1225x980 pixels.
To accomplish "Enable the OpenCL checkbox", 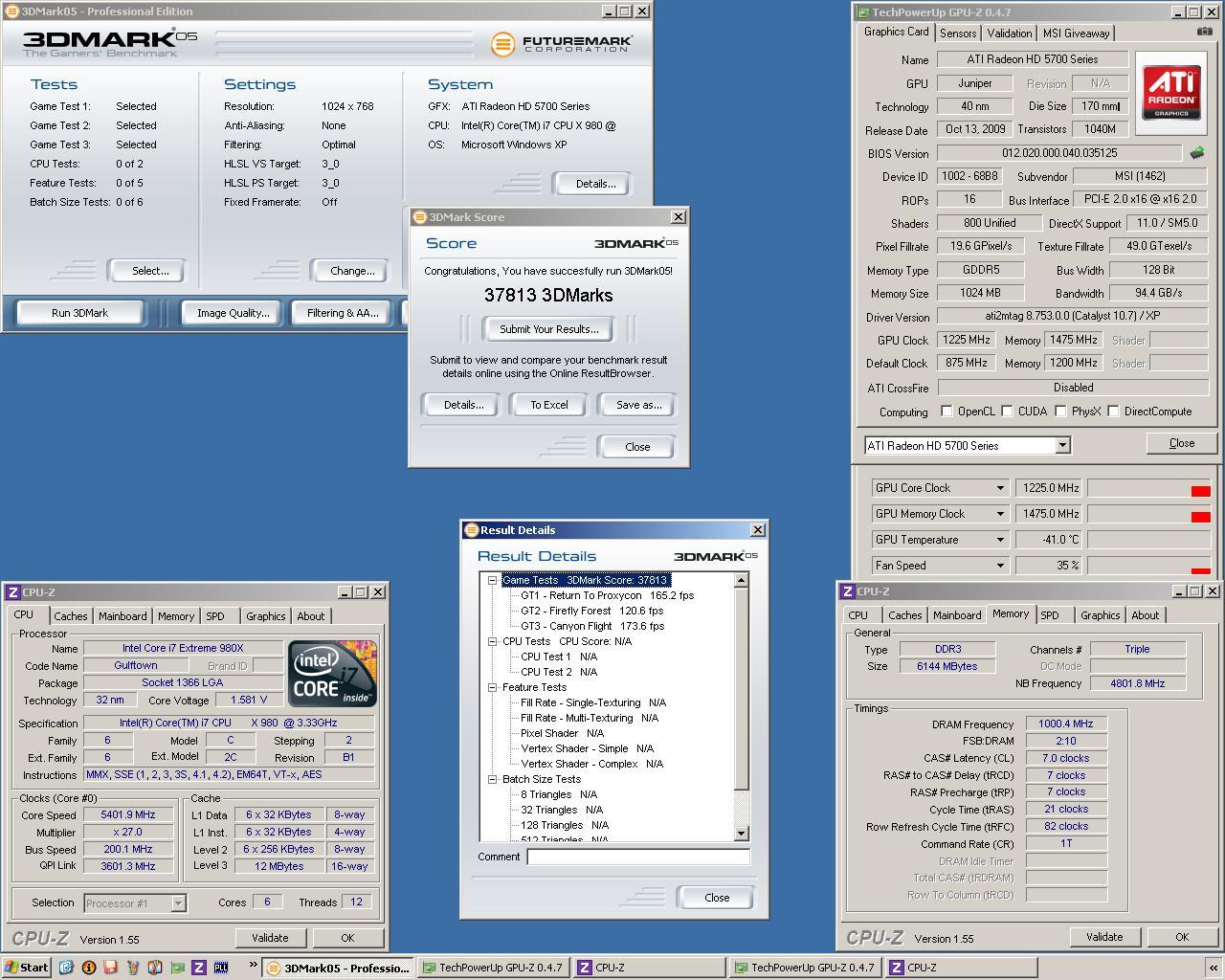I will tap(947, 412).
